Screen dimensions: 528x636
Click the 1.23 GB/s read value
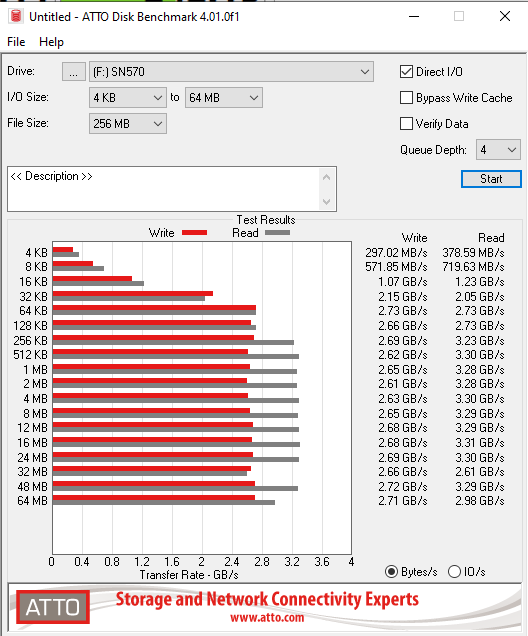click(x=480, y=281)
